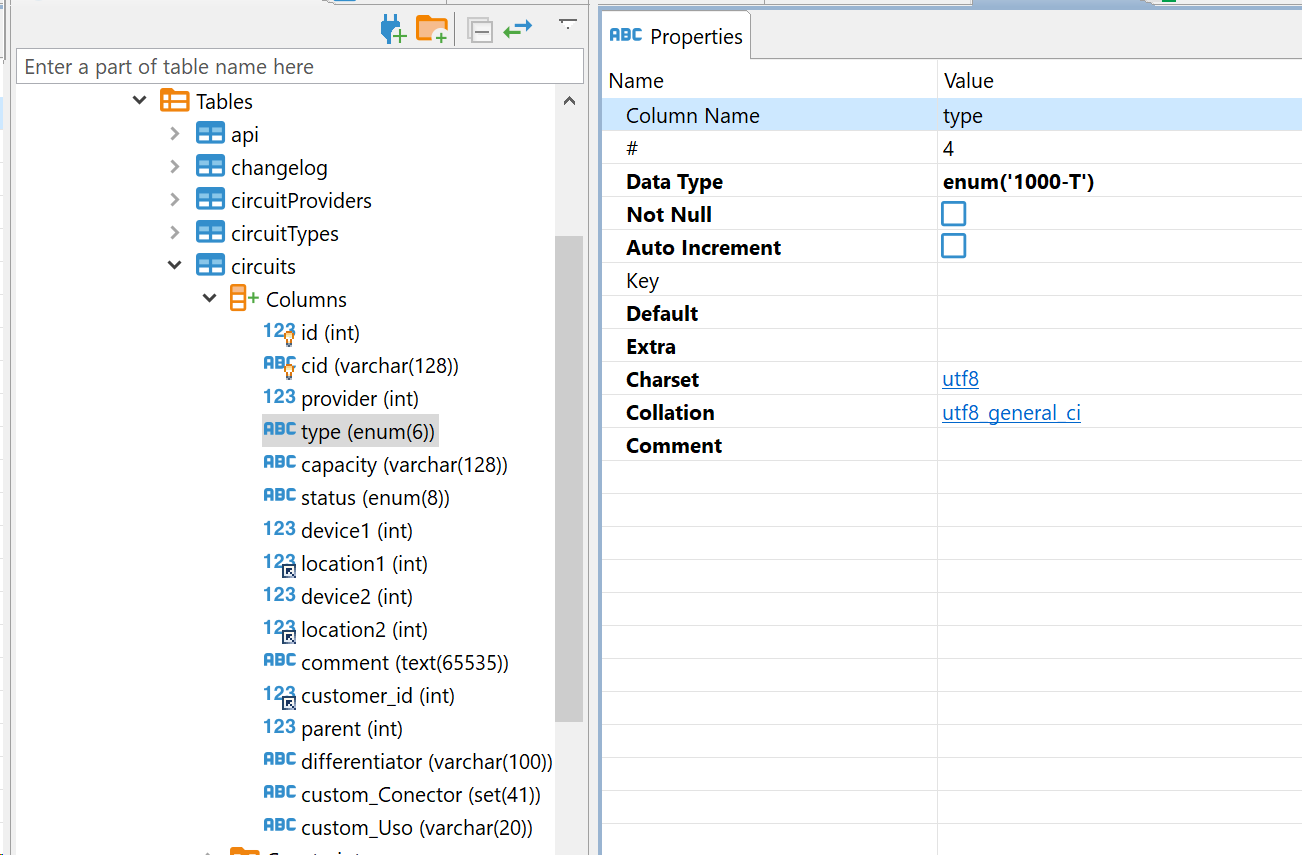1302x855 pixels.
Task: Click the circuits table icon
Action: point(211,265)
